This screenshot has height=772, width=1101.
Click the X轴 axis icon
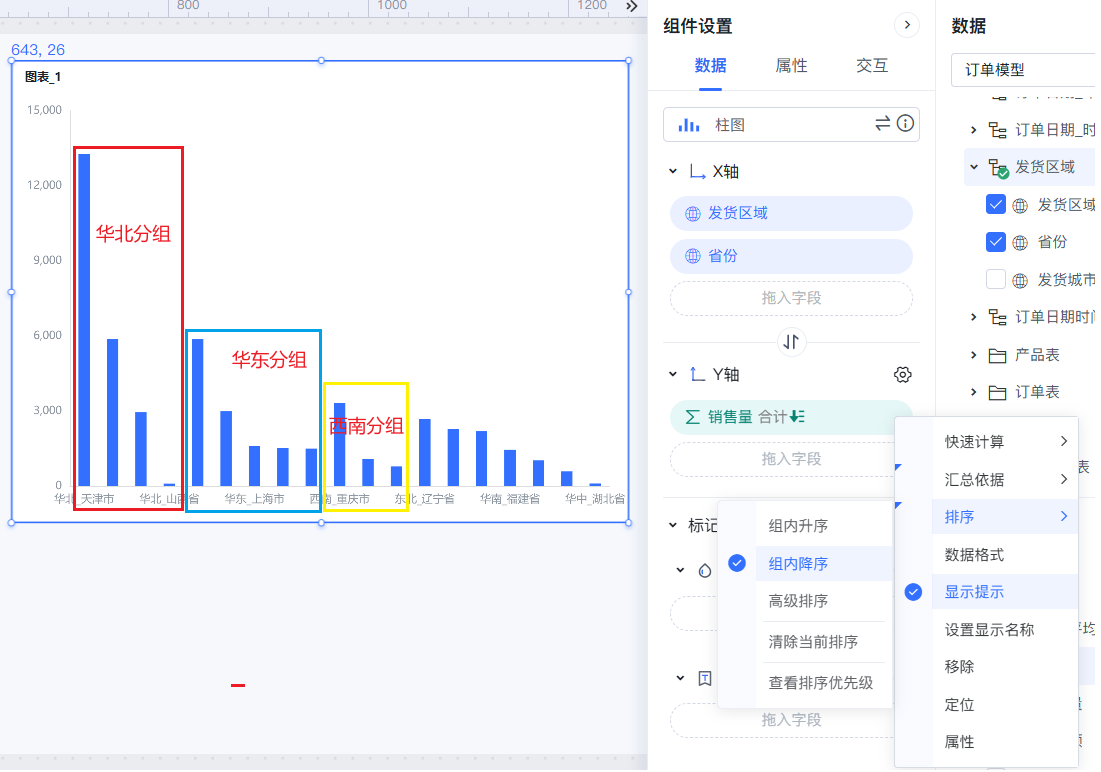coord(697,171)
